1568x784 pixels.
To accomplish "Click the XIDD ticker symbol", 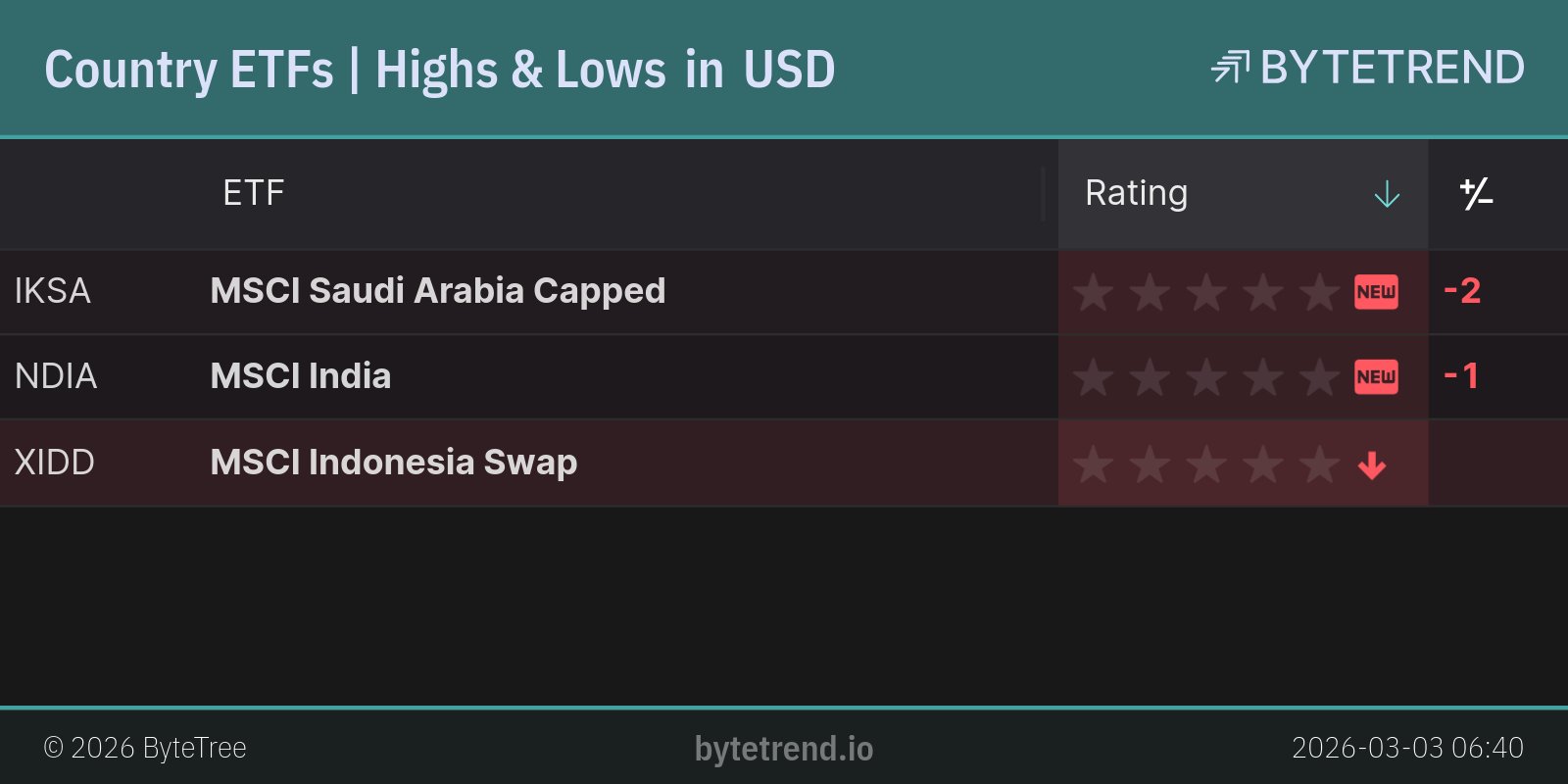I will click(54, 463).
